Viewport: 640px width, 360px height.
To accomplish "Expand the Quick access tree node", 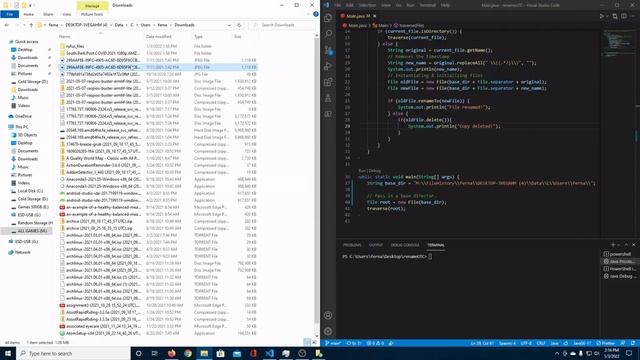I will [x=5, y=42].
